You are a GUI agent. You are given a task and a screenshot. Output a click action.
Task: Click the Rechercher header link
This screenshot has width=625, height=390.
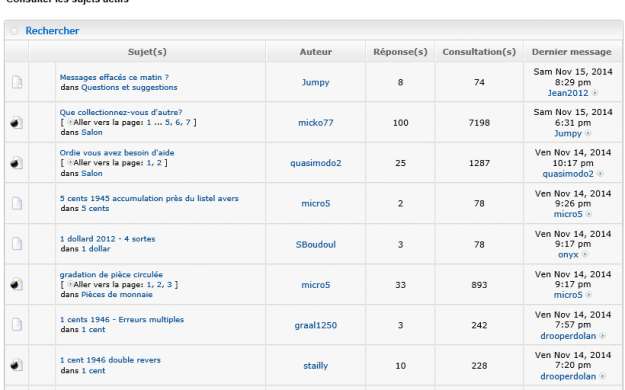pos(52,31)
